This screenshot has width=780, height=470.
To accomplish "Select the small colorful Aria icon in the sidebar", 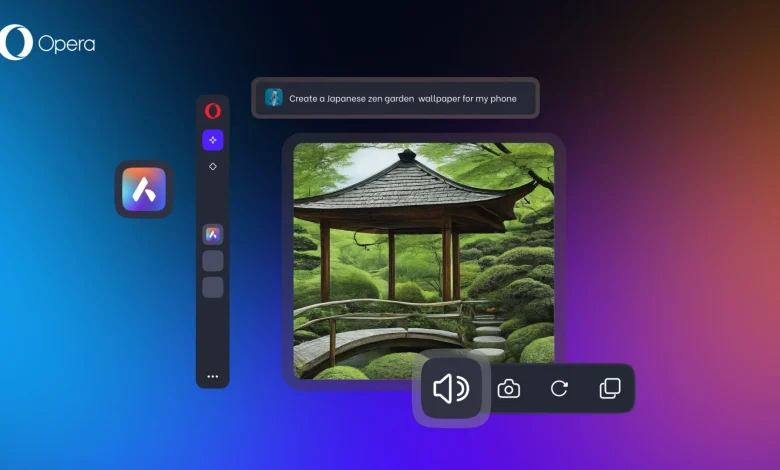I will tap(212, 235).
